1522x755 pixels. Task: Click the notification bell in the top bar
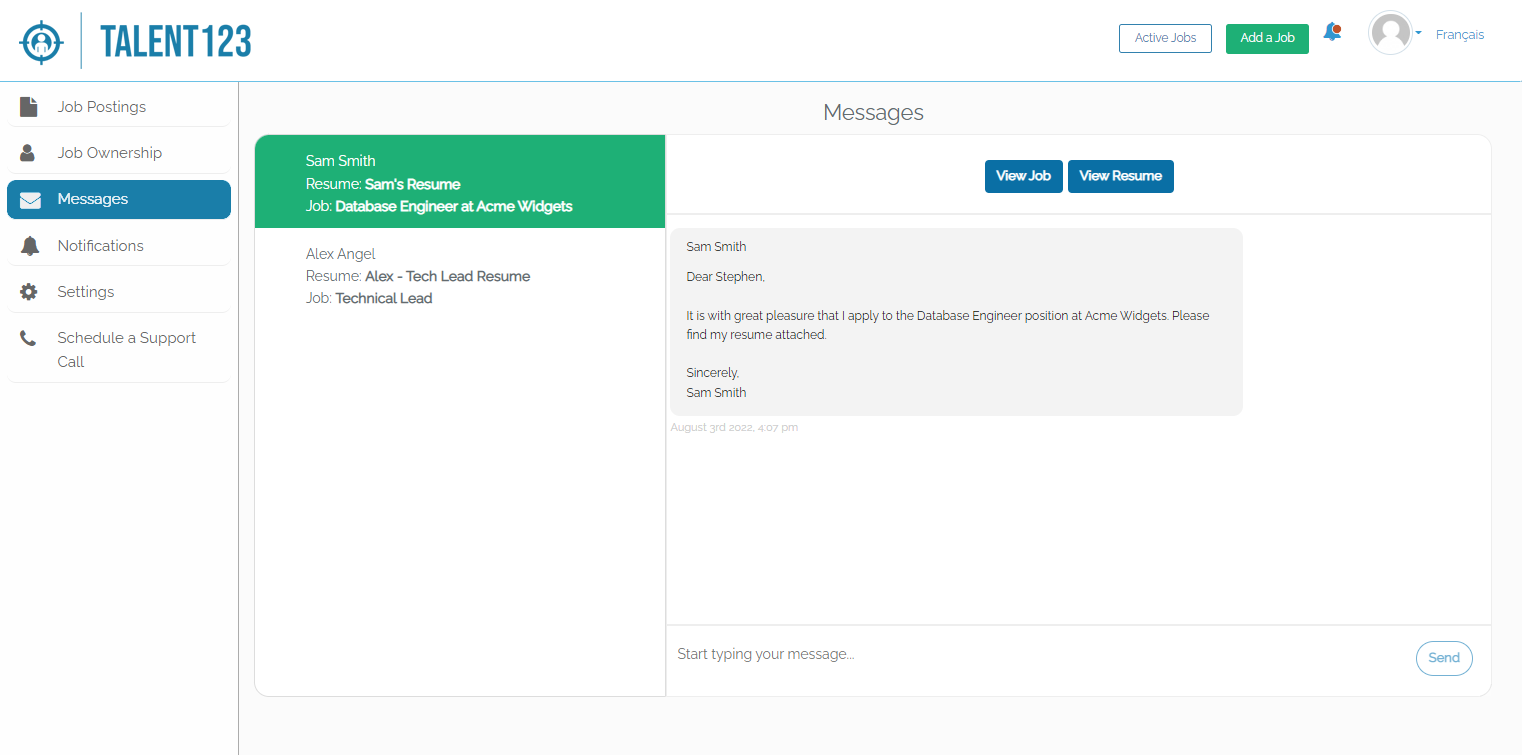coord(1332,31)
